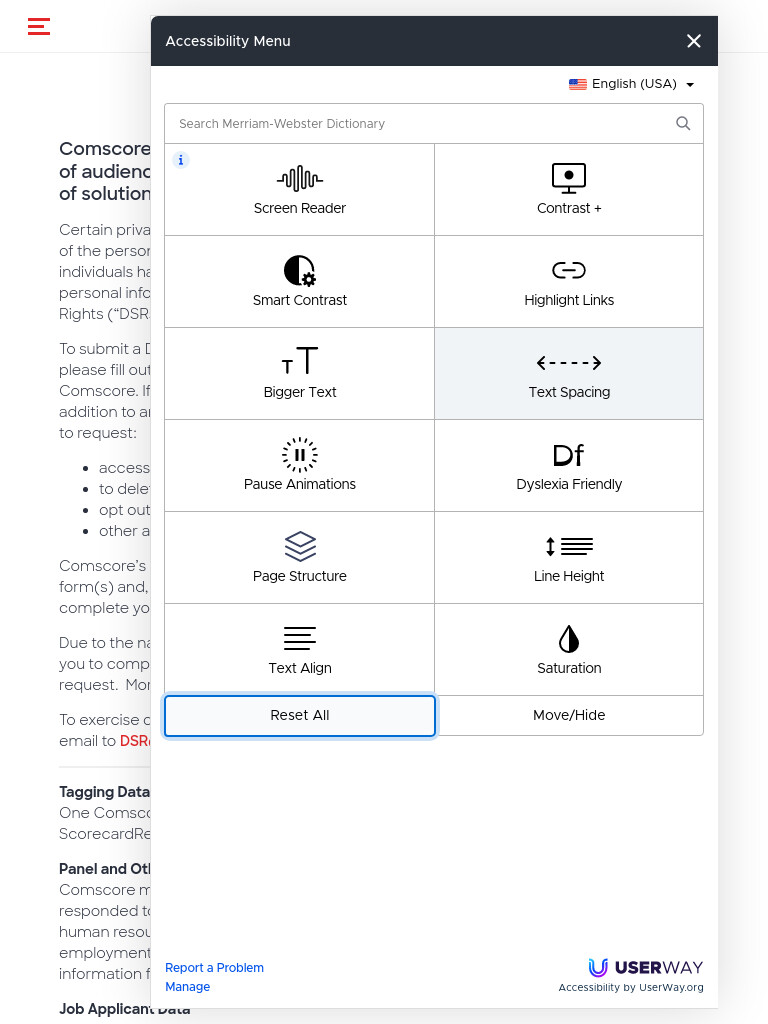The image size is (768, 1024).
Task: Click the US flag icon
Action: point(577,84)
